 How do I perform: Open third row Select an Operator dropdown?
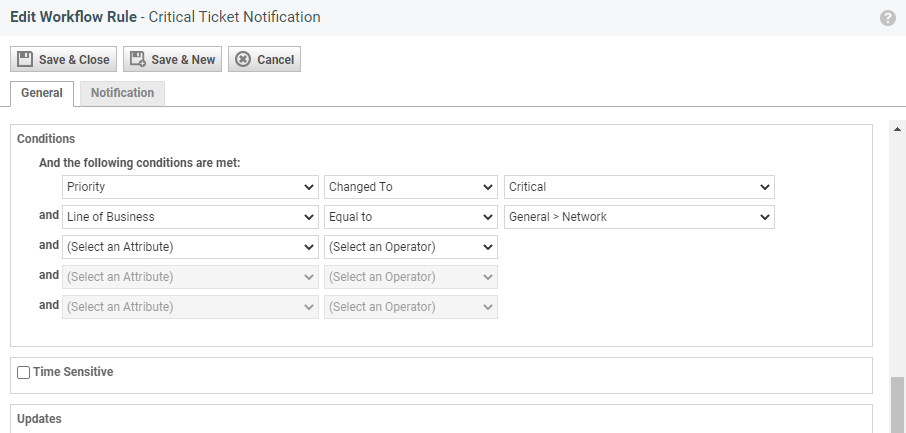pyautogui.click(x=410, y=247)
